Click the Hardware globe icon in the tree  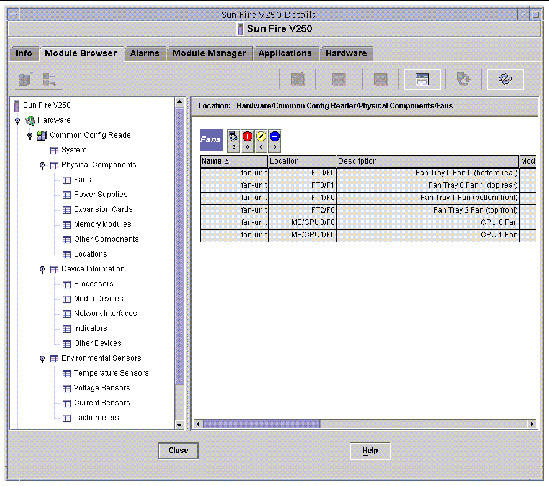[x=30, y=120]
